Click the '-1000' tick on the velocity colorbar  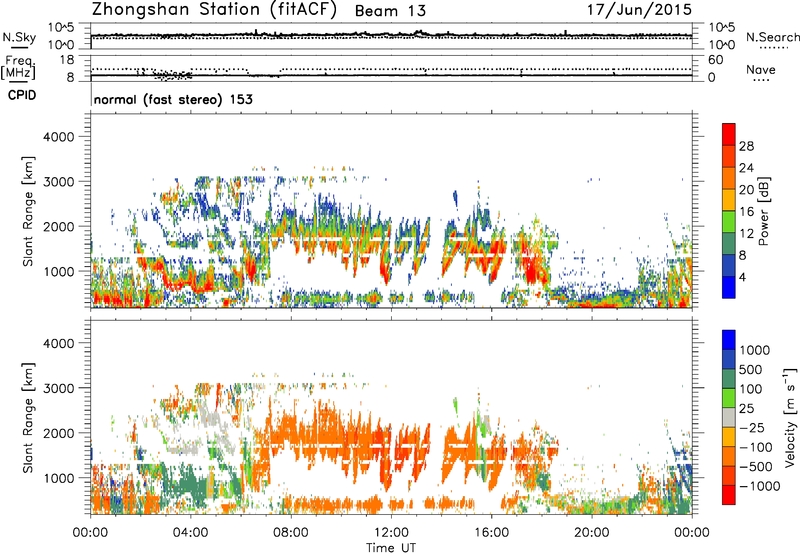[759, 486]
